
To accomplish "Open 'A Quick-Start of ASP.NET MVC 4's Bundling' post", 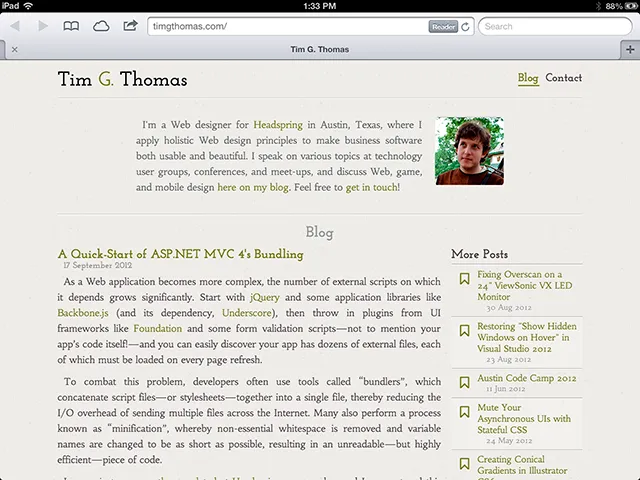I will [x=180, y=254].
